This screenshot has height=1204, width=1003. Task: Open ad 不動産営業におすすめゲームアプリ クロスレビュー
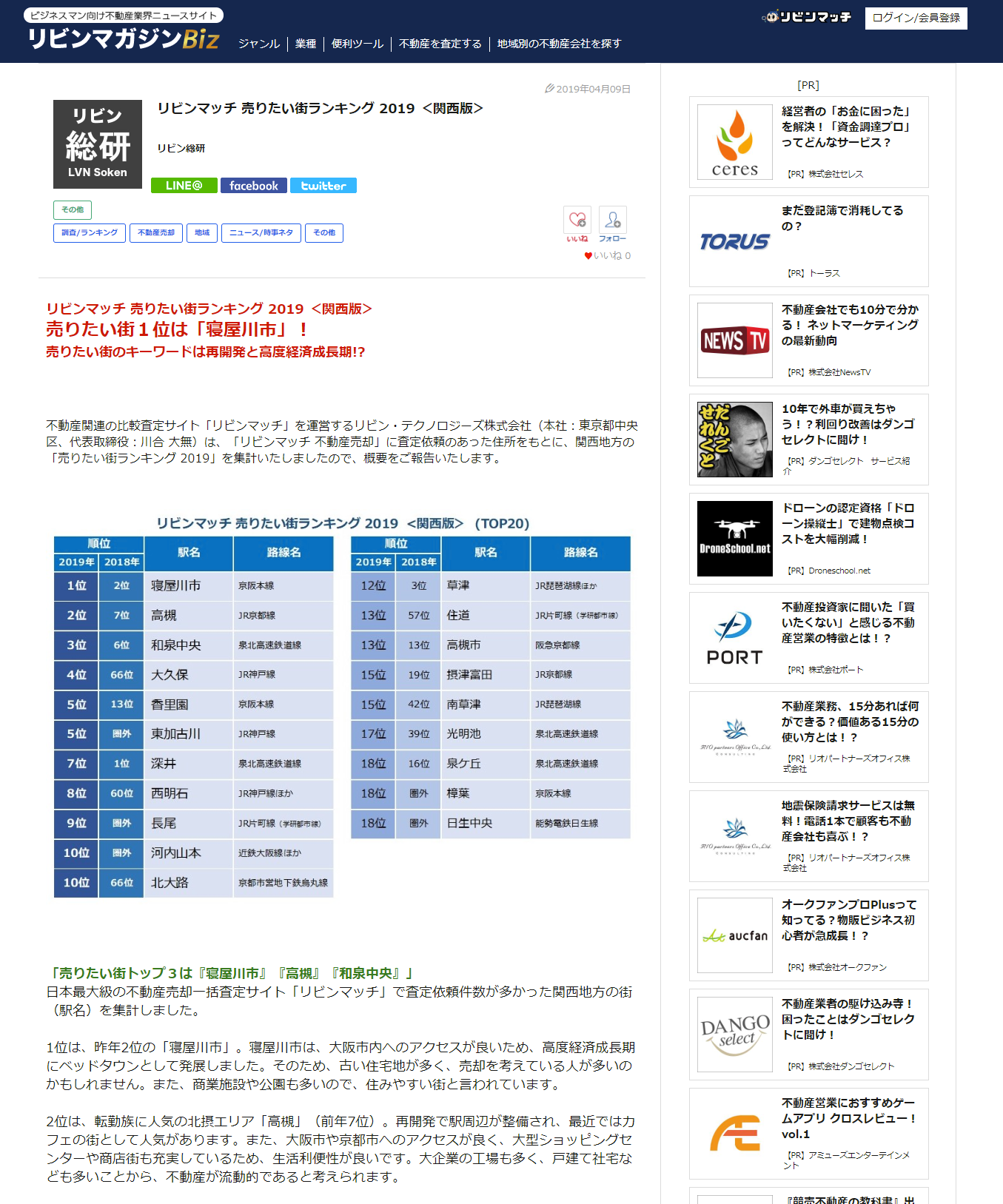[x=849, y=1118]
